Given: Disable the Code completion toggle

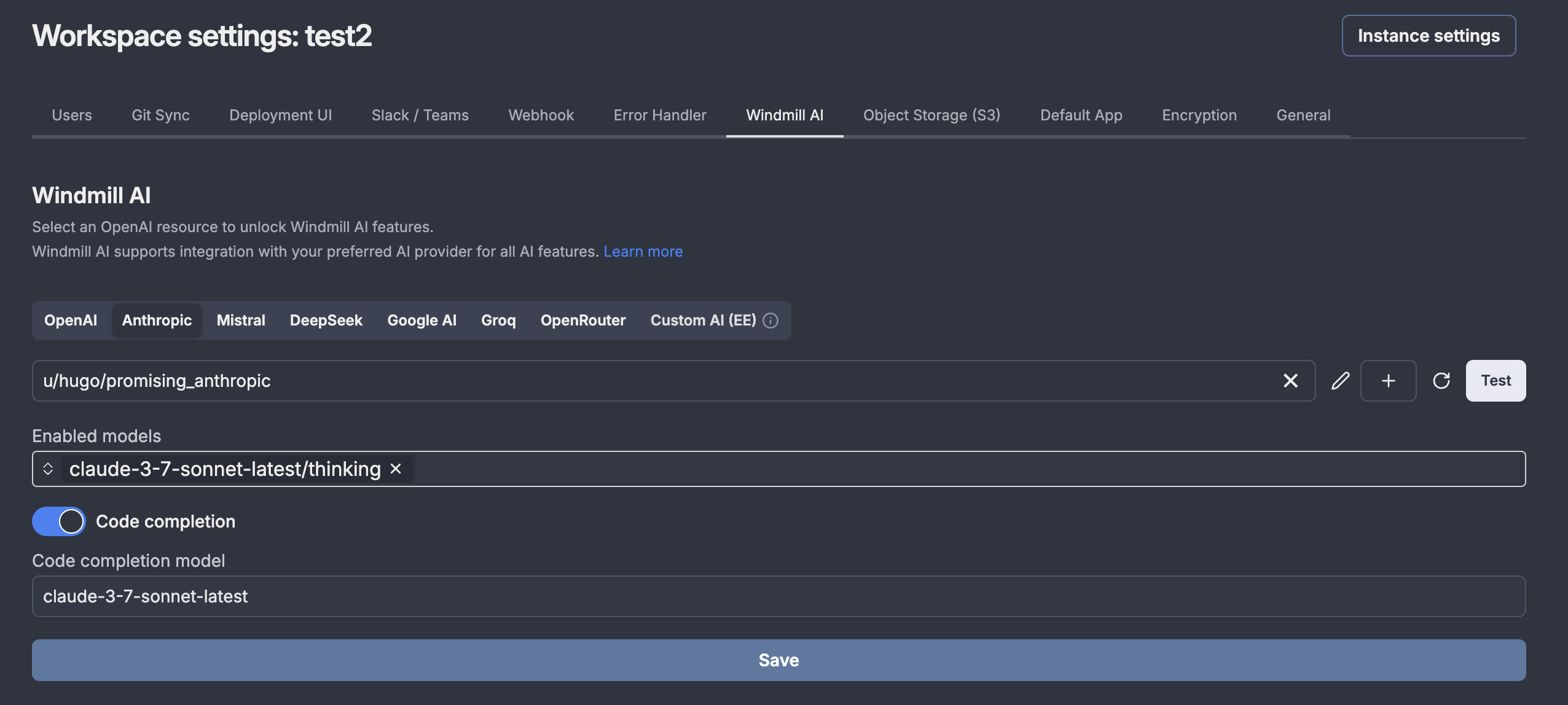Looking at the screenshot, I should coord(59,521).
